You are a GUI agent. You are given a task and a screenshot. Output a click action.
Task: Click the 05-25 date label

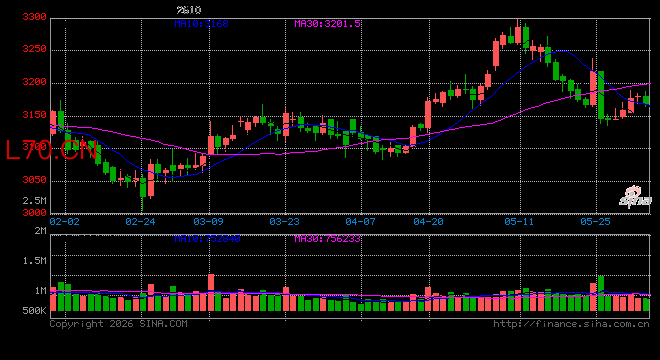595,221
